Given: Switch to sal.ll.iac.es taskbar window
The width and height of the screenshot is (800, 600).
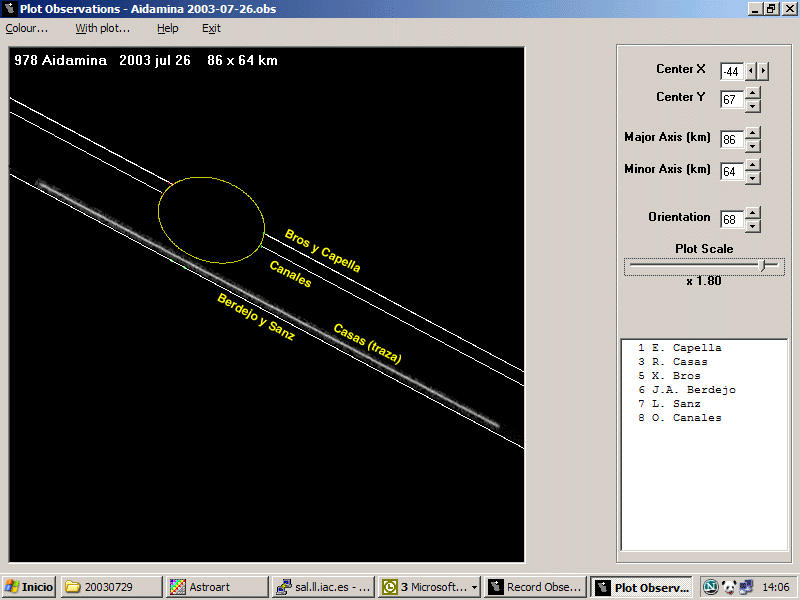Looking at the screenshot, I should click(x=322, y=587).
